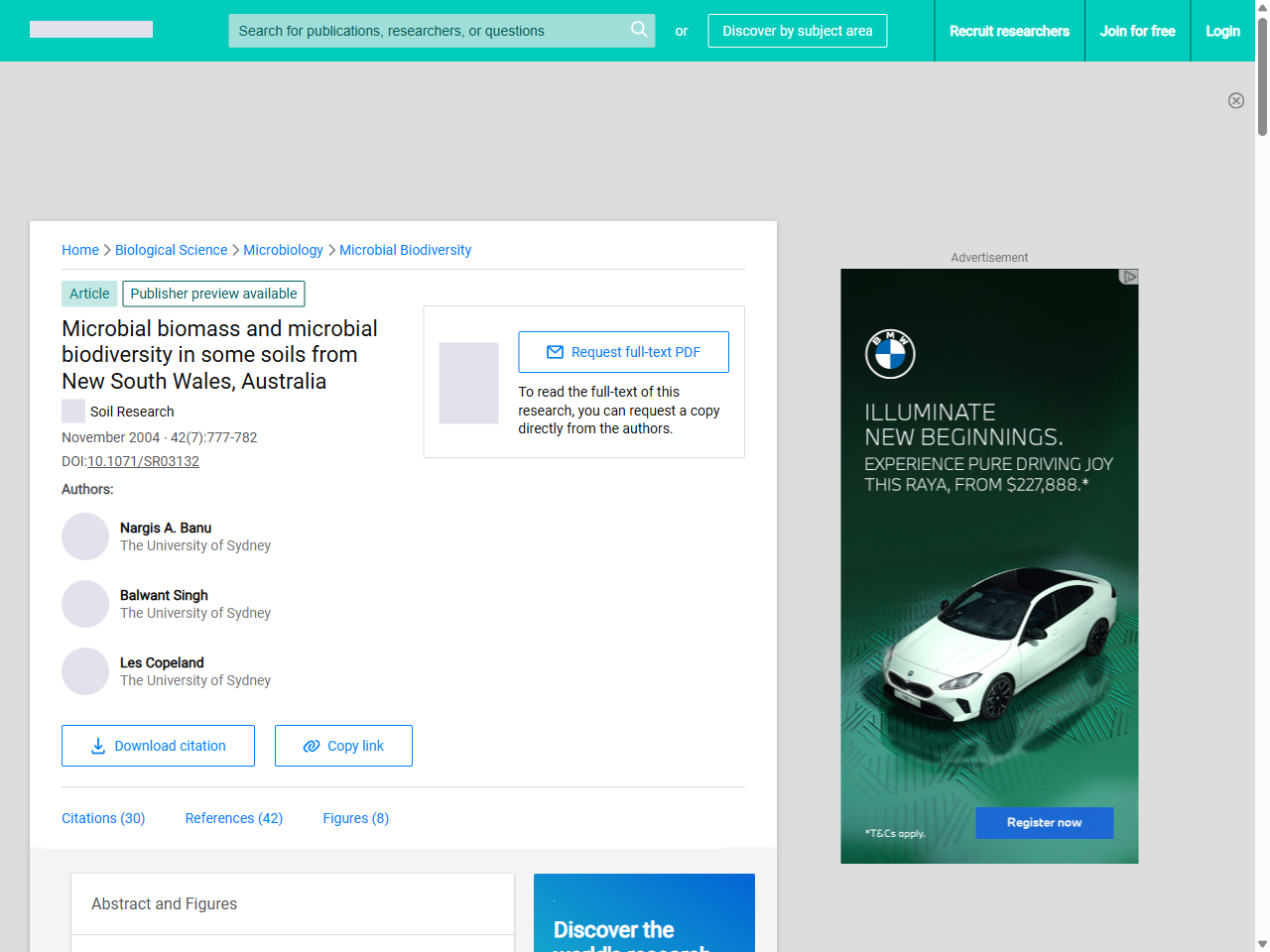1270x952 pixels.
Task: Close the top banner ad
Action: [x=1235, y=100]
